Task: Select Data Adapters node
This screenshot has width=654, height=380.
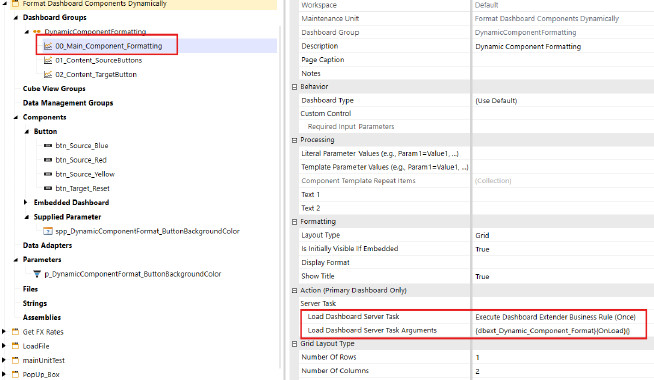Action: point(47,245)
